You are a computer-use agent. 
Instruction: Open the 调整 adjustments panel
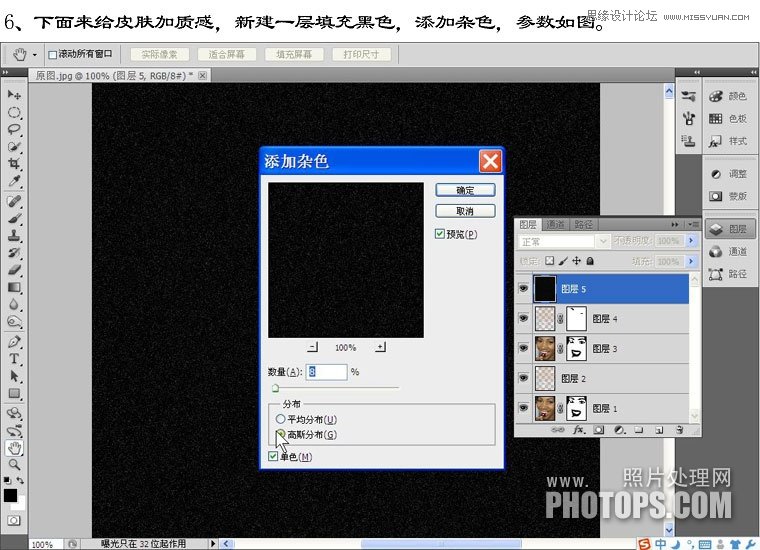click(728, 173)
